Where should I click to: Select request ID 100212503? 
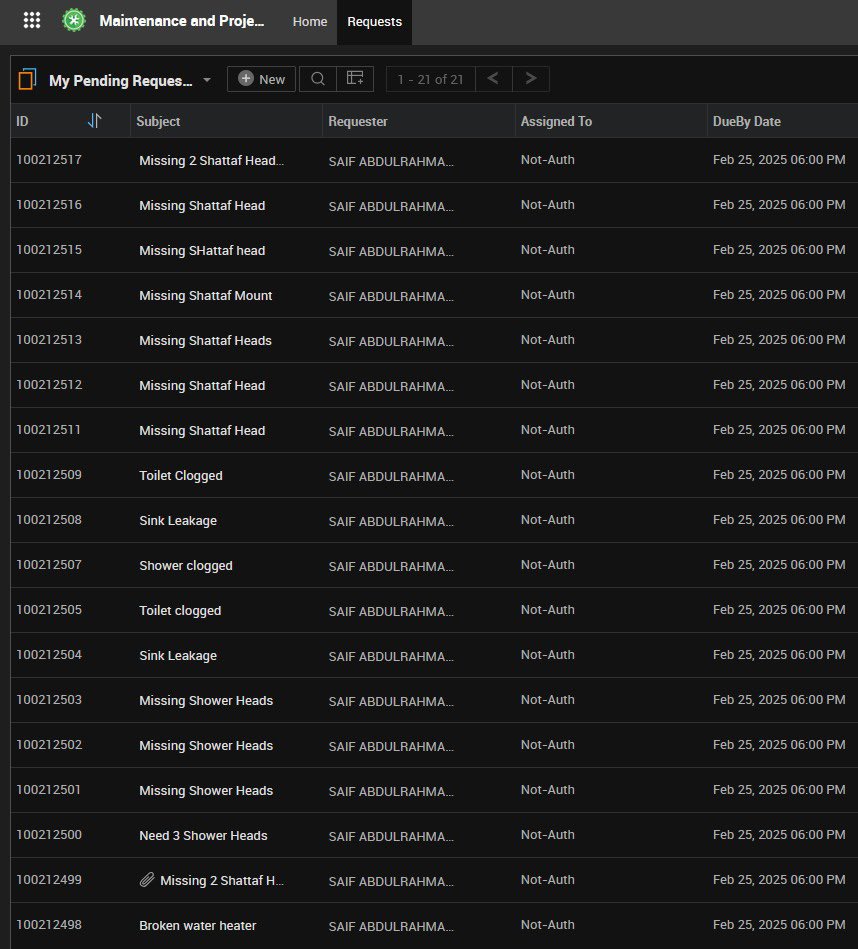pos(49,700)
